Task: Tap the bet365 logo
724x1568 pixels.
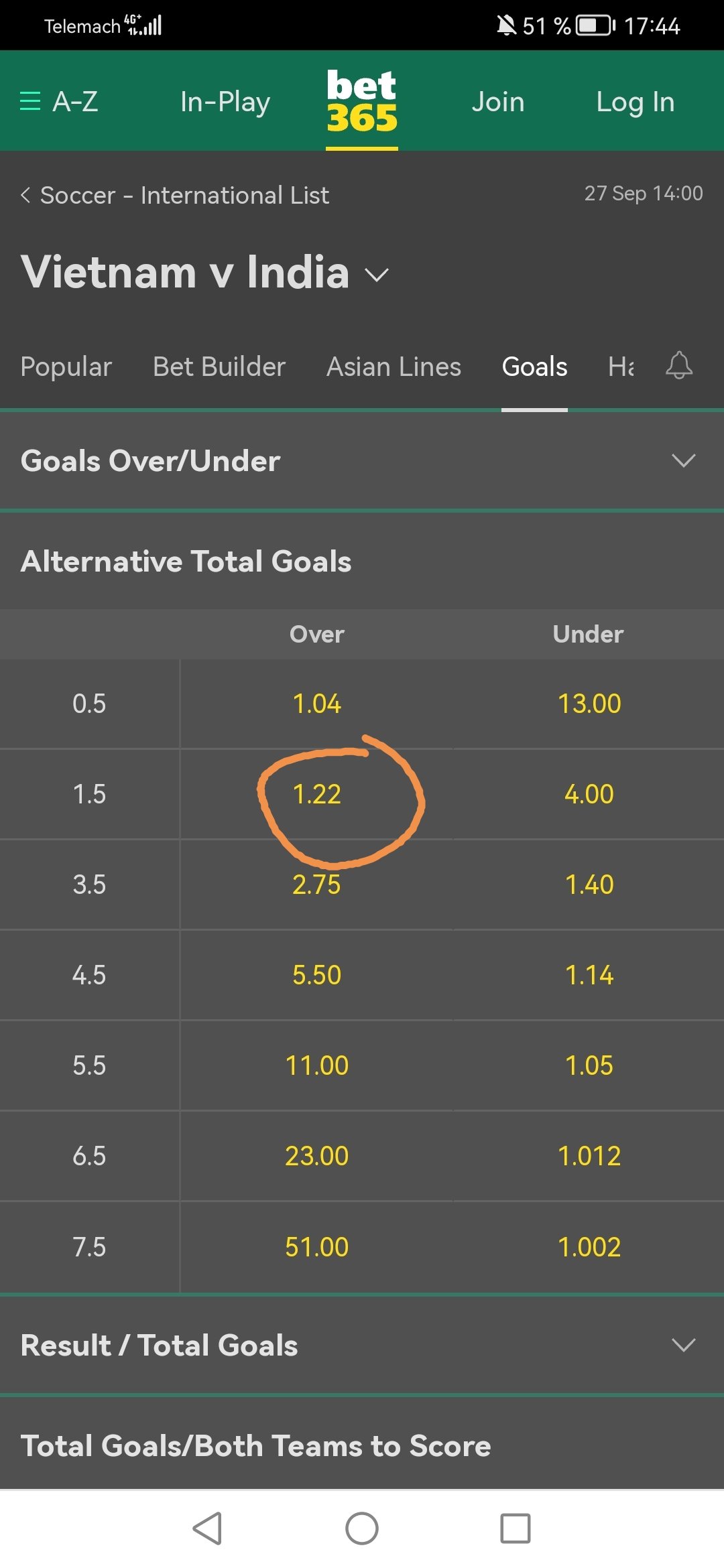Action: 362,102
